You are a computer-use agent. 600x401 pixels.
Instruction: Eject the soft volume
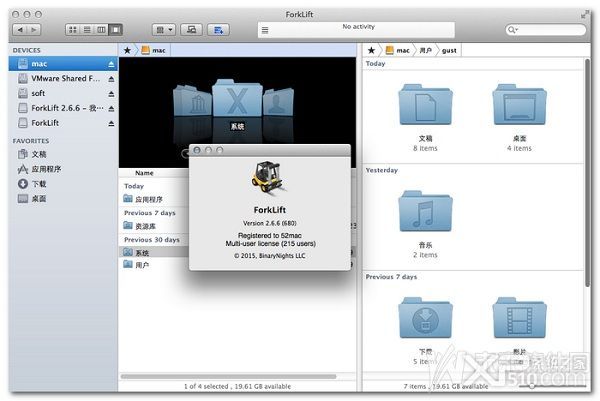click(111, 94)
